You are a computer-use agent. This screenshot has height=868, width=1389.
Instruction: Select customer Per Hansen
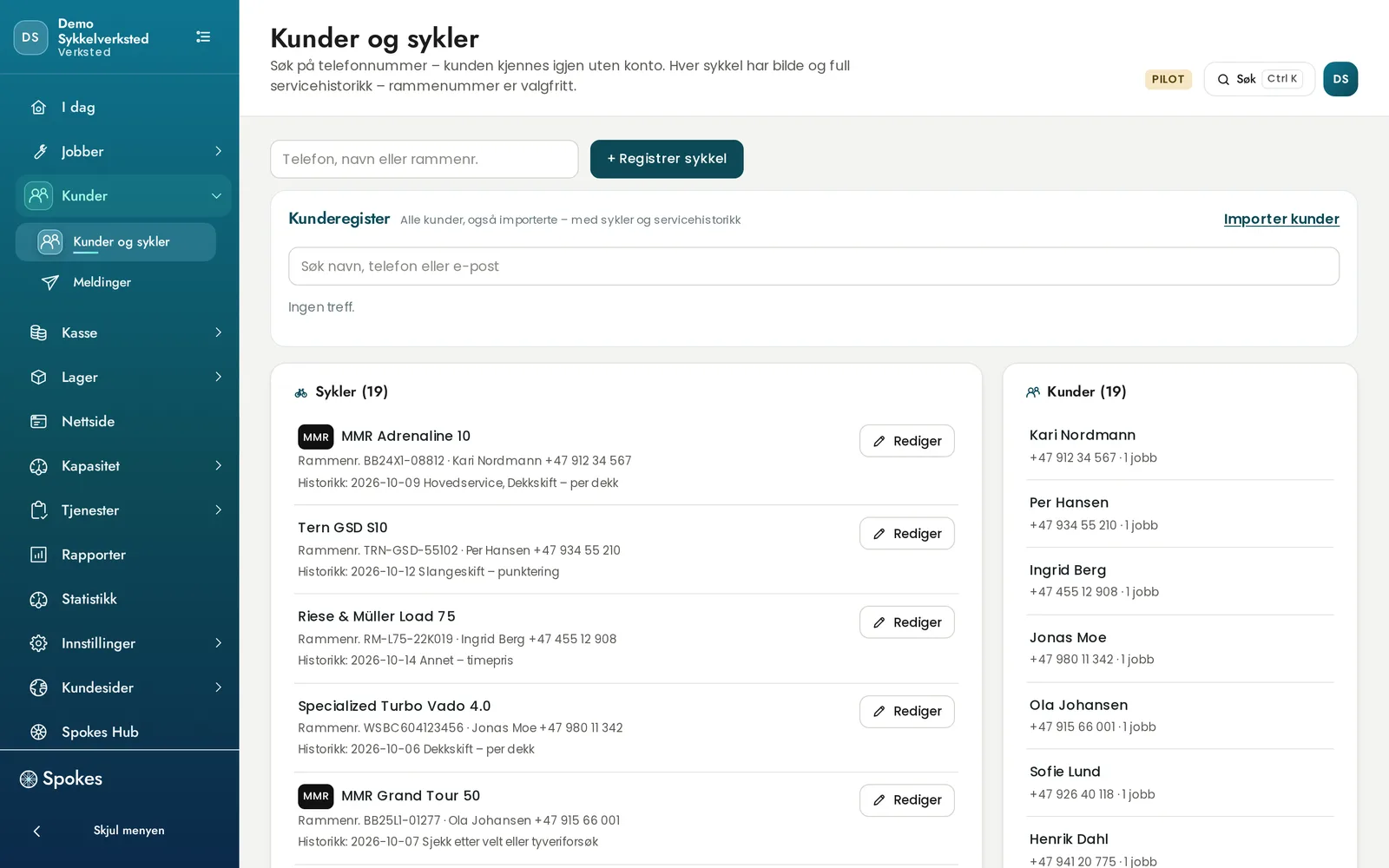coord(1180,513)
